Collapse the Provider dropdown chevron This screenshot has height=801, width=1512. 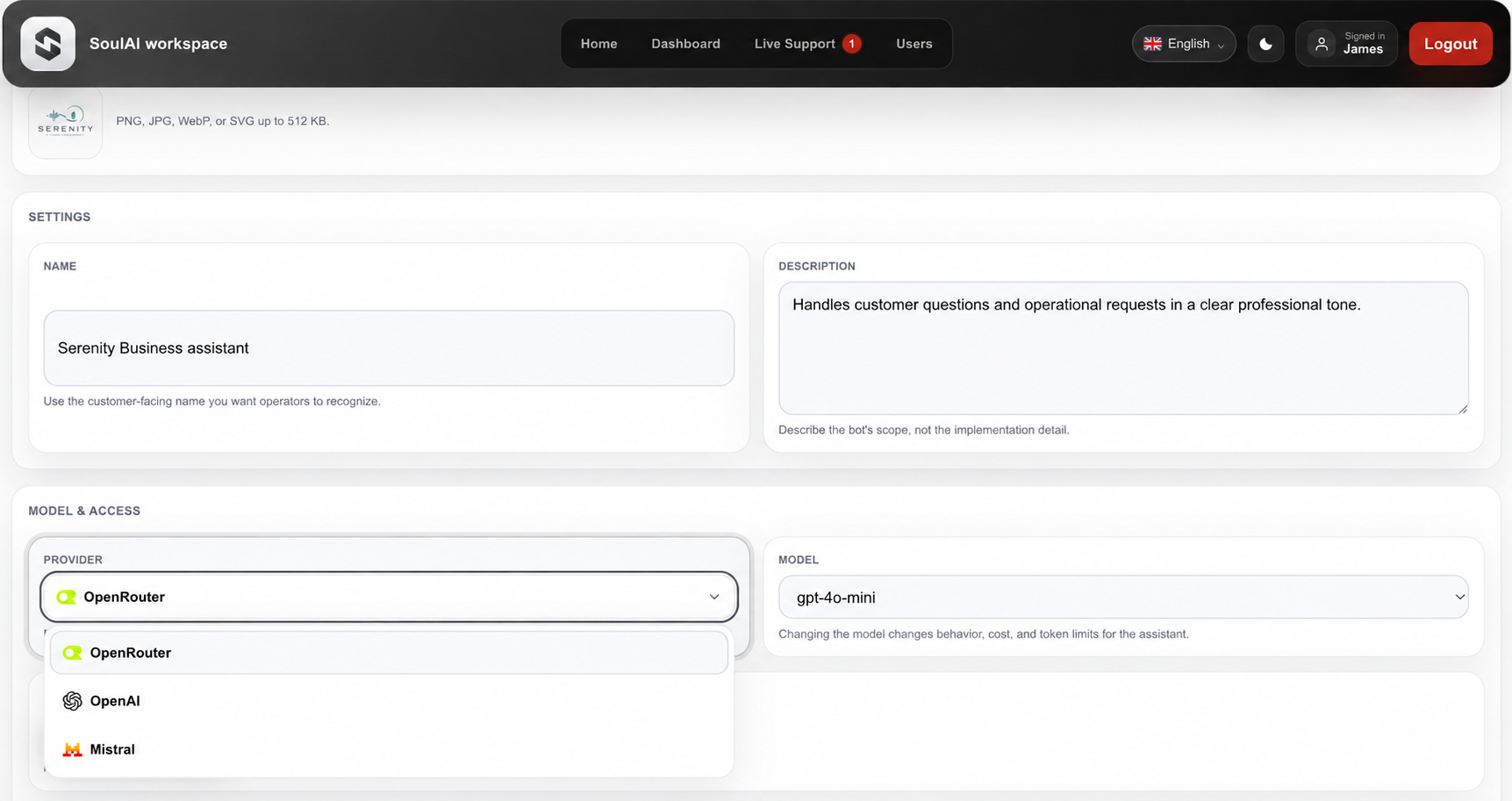pos(714,597)
